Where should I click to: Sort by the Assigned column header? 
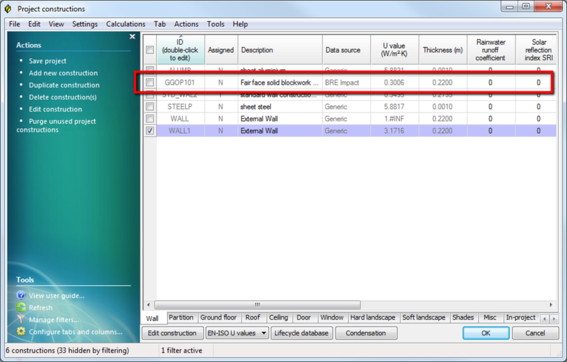tap(221, 50)
